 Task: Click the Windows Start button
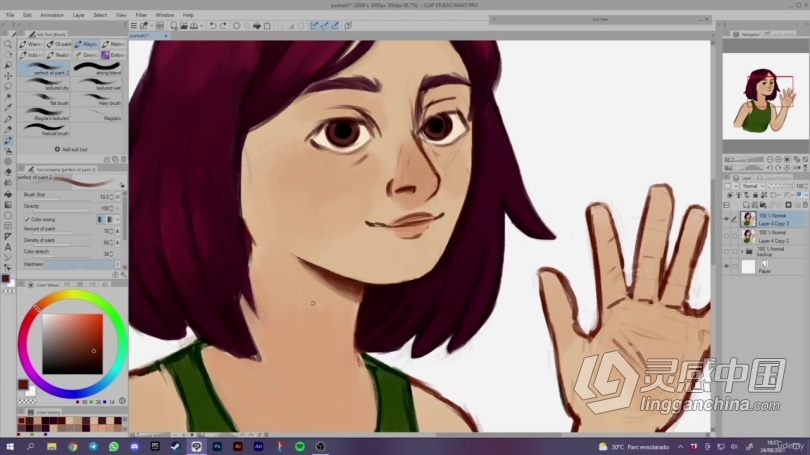pyautogui.click(x=9, y=447)
